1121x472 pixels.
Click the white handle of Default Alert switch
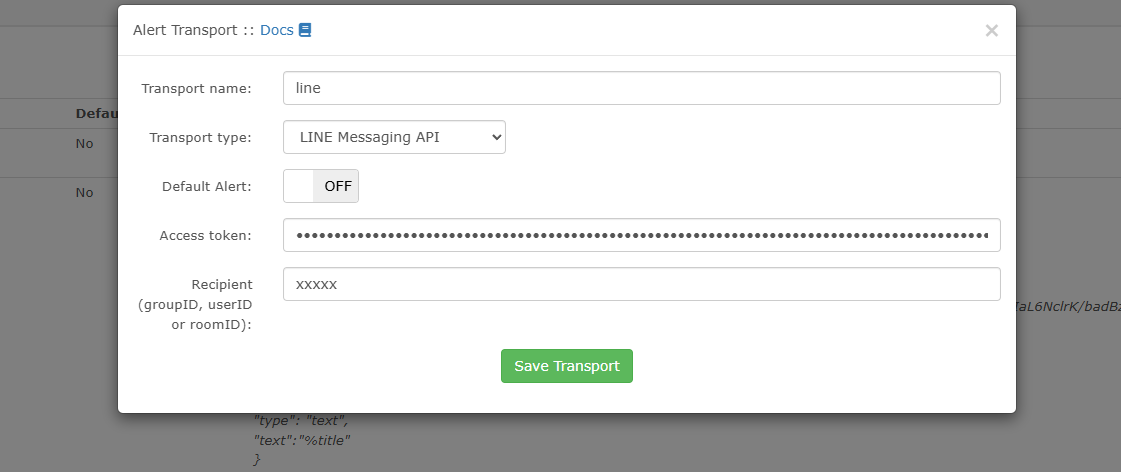coord(299,186)
